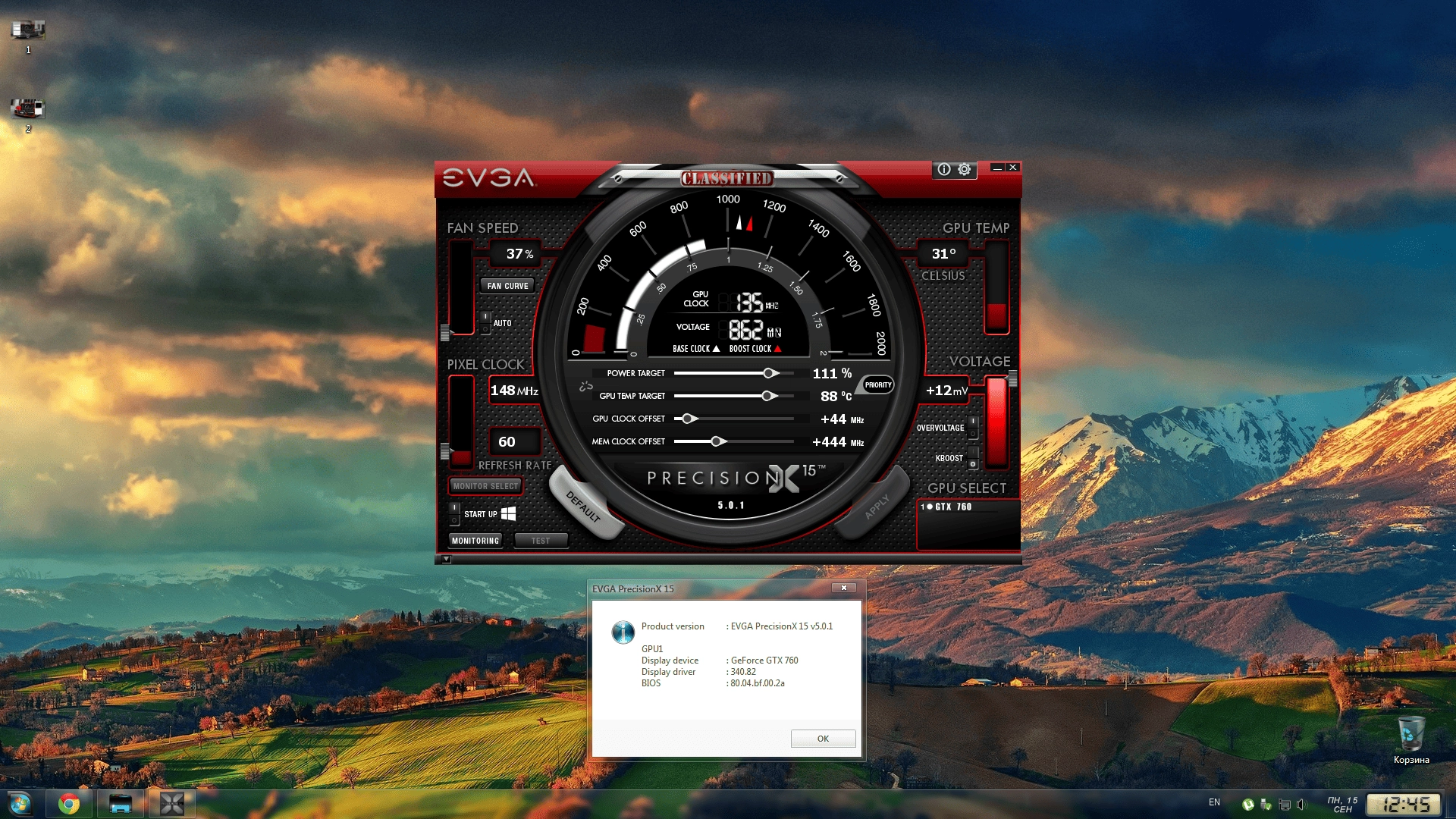Click the fan speed 37 % value
The width and height of the screenshot is (1456, 819).
[x=519, y=254]
